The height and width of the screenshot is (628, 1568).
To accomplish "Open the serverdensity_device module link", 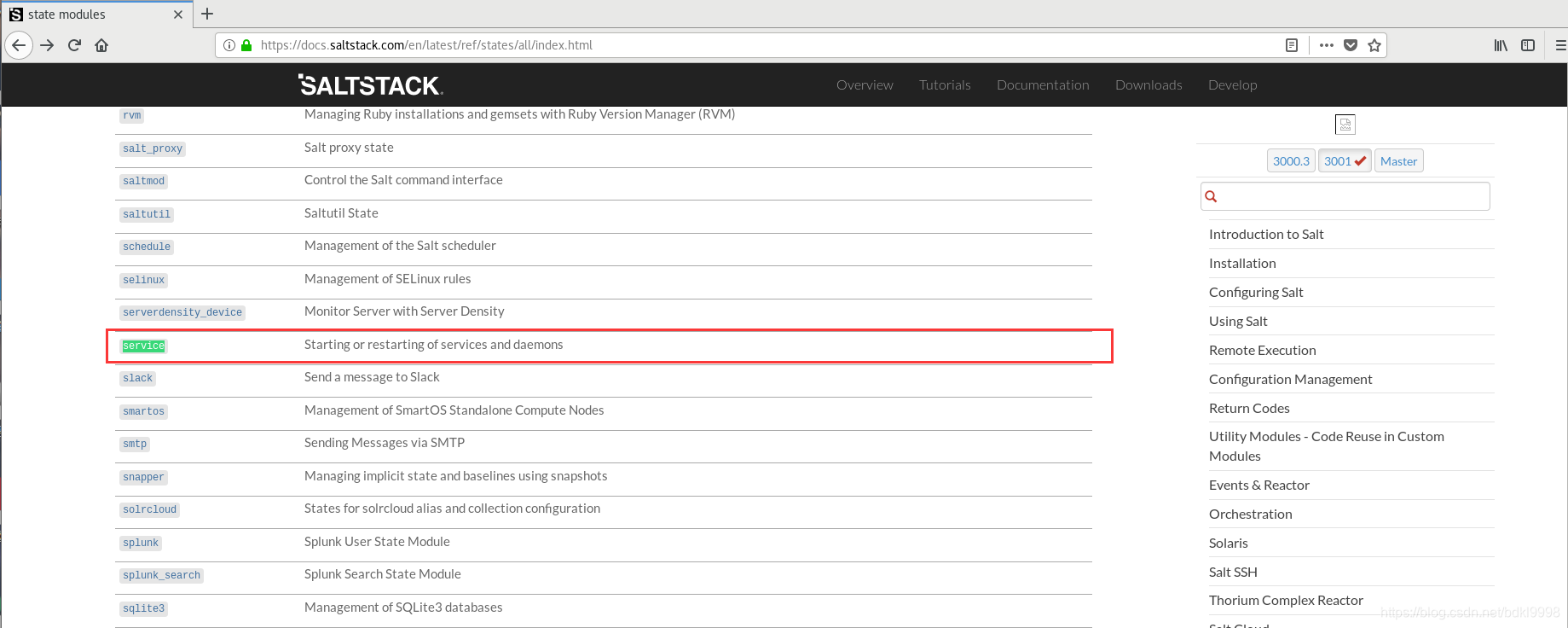I will point(182,312).
